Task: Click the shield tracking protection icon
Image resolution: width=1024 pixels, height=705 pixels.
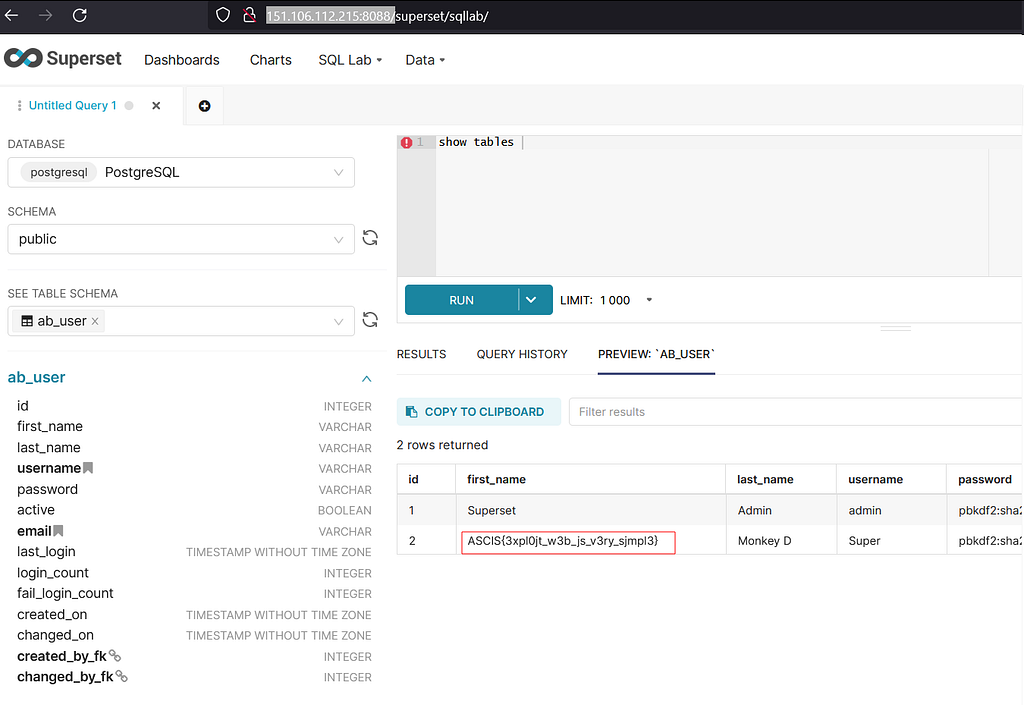Action: (223, 15)
